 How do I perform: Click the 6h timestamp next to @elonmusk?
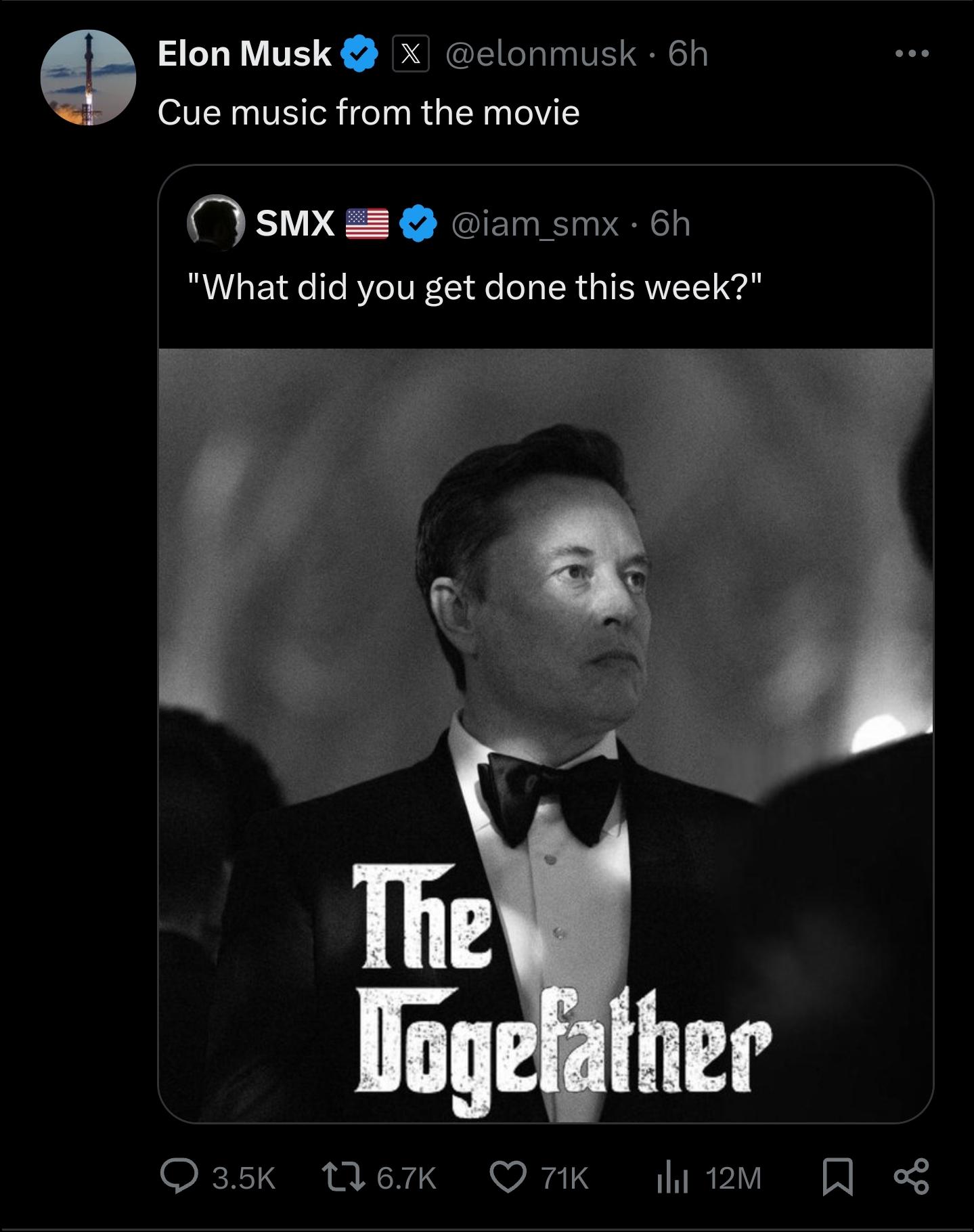(x=688, y=54)
